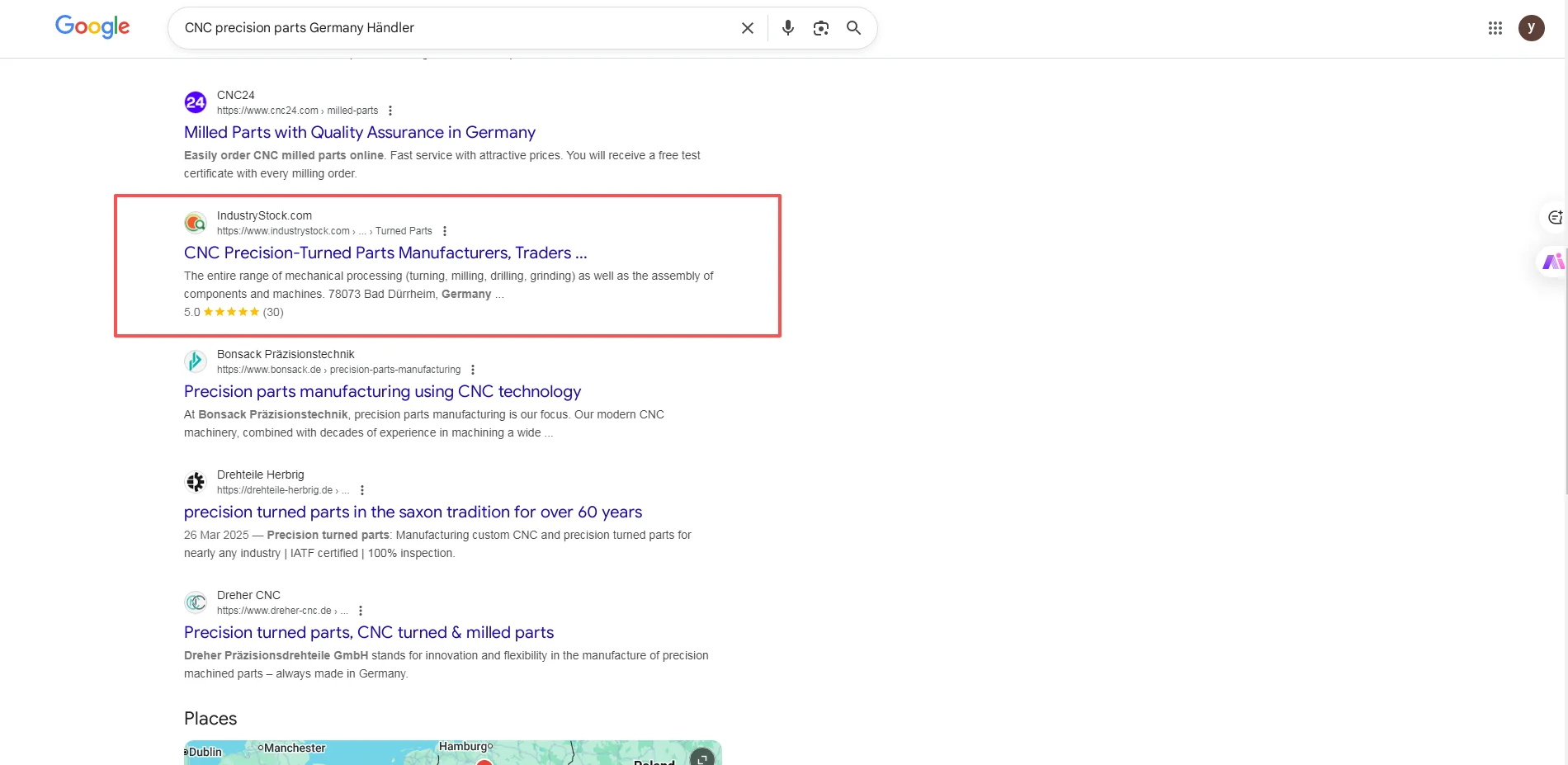Open the chat side panel icon on right edge
The width and height of the screenshot is (1568, 765).
pyautogui.click(x=1555, y=217)
